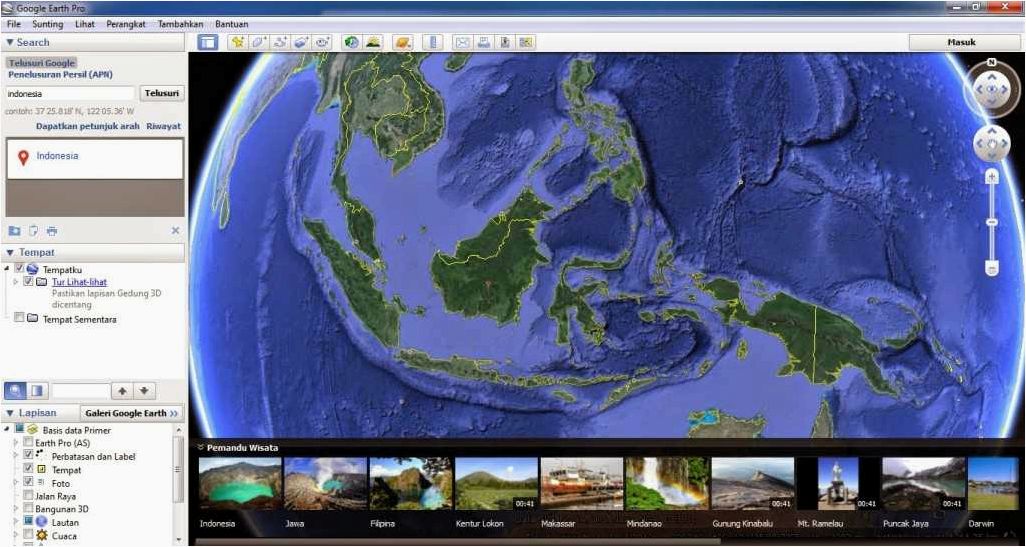
Task: Uncheck the Tempatku checkbox
Action: tap(20, 269)
